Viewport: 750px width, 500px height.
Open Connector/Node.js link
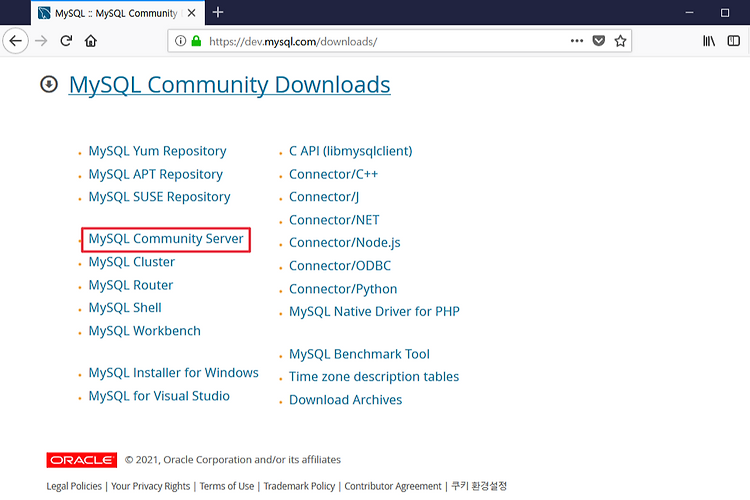(x=345, y=243)
